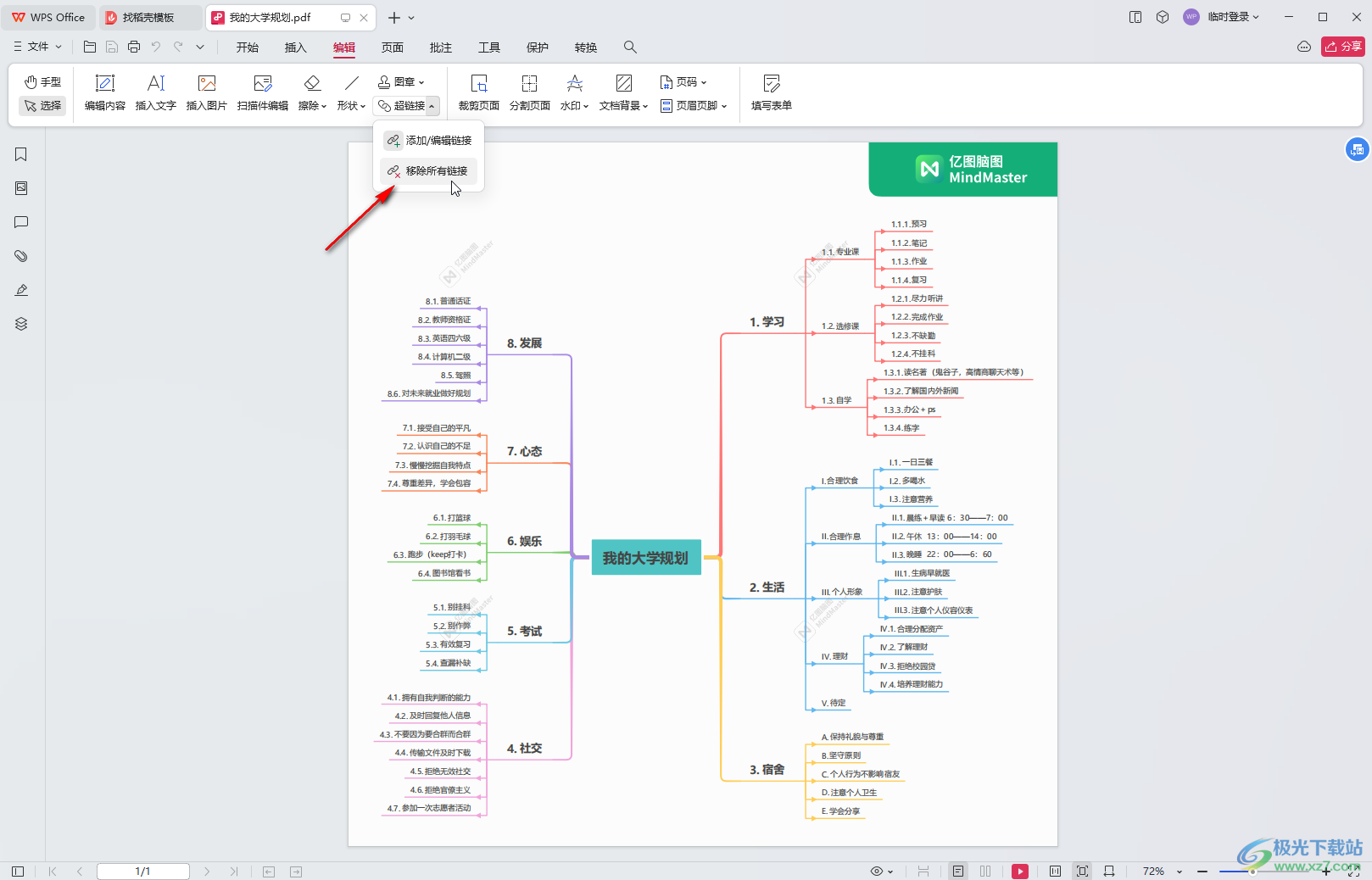Open the Header and Footer dropdown
The height and width of the screenshot is (880, 1372).
point(694,106)
